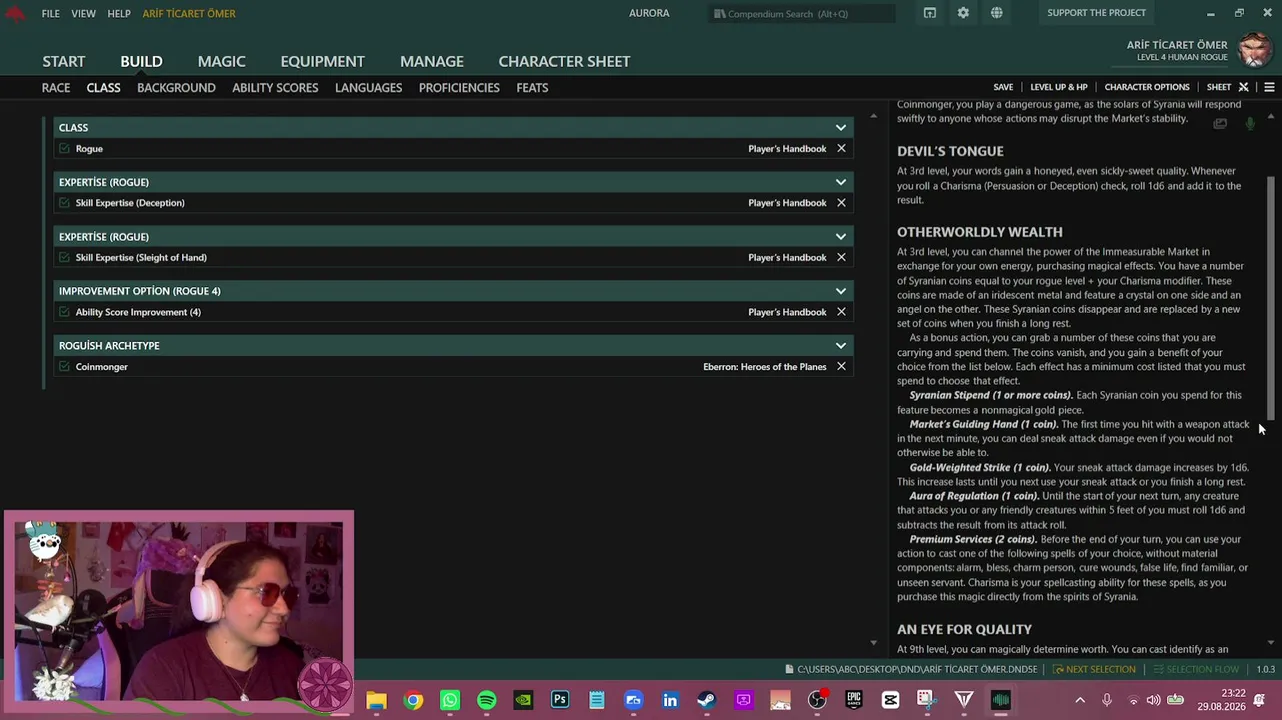Click the character file path in status bar
Viewport: 1282px width, 720px height.
(911, 669)
